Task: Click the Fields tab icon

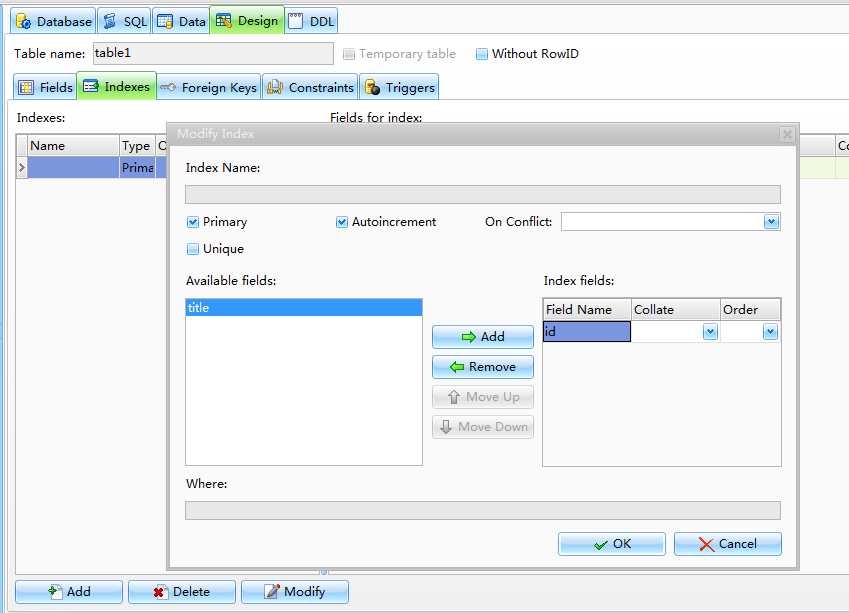Action: 26,87
